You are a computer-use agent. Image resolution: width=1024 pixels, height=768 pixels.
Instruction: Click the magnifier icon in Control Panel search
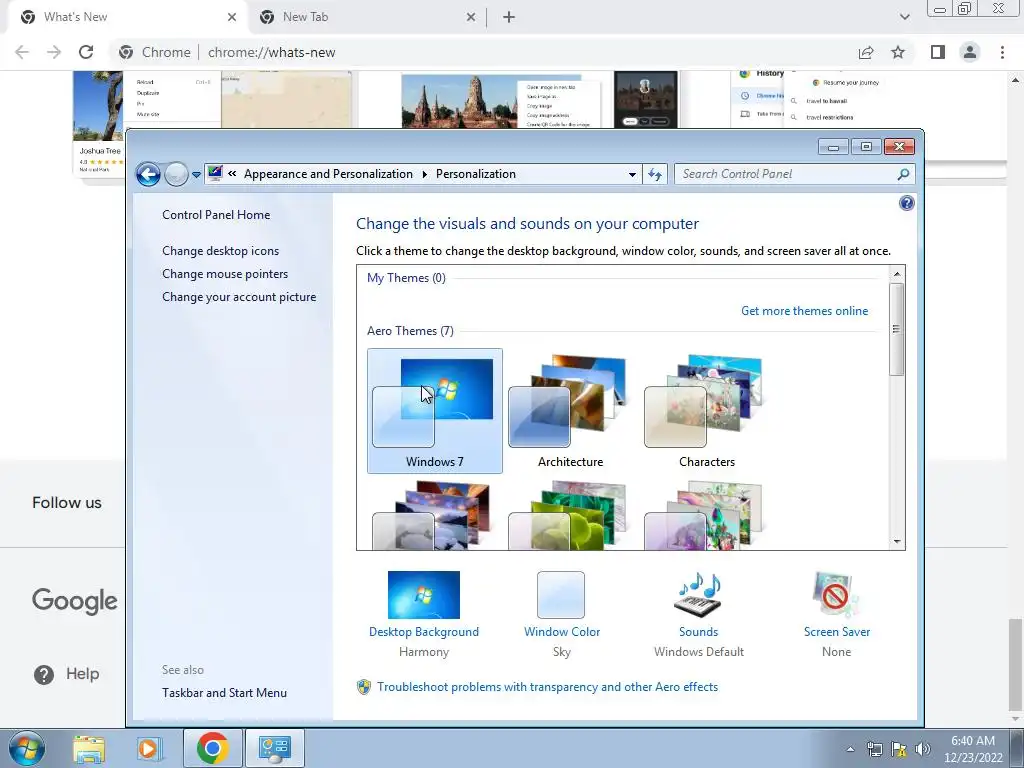pos(903,174)
